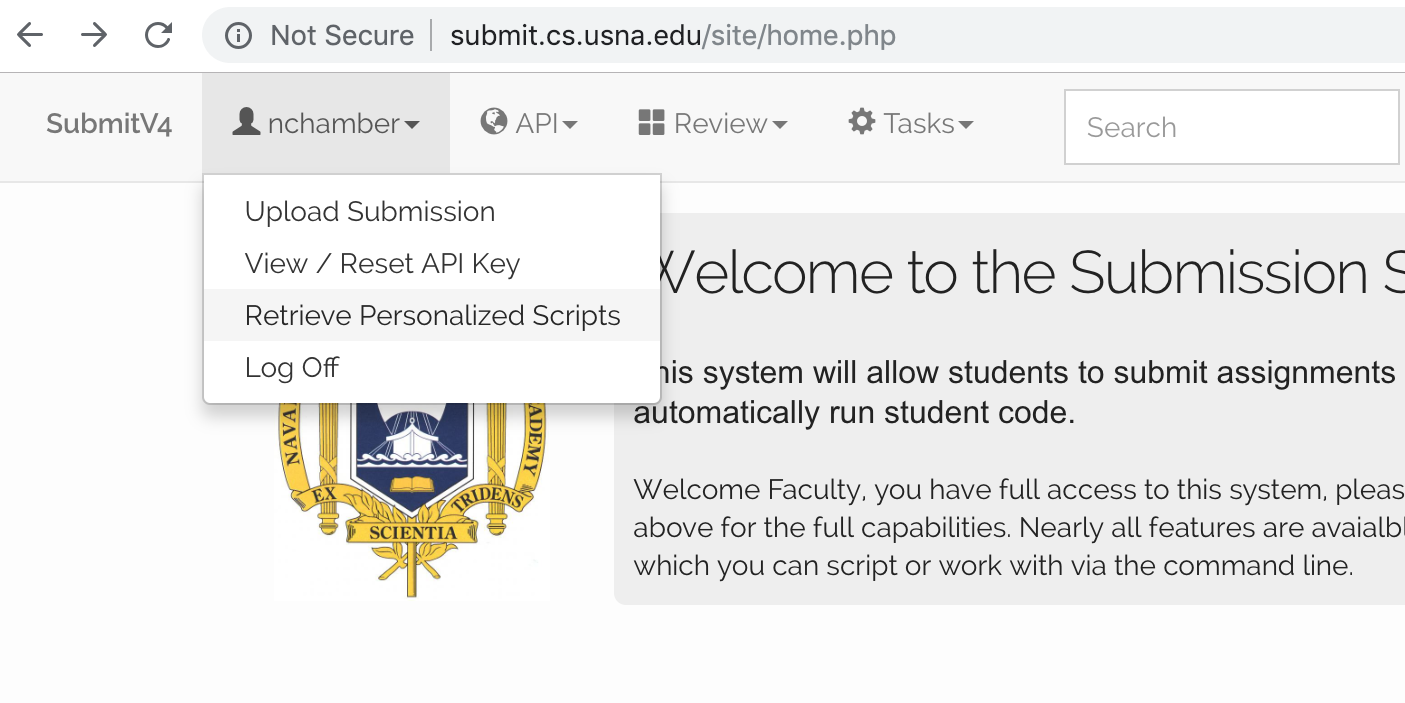Expand the API dropdown caret
The image size is (1405, 703).
[570, 125]
